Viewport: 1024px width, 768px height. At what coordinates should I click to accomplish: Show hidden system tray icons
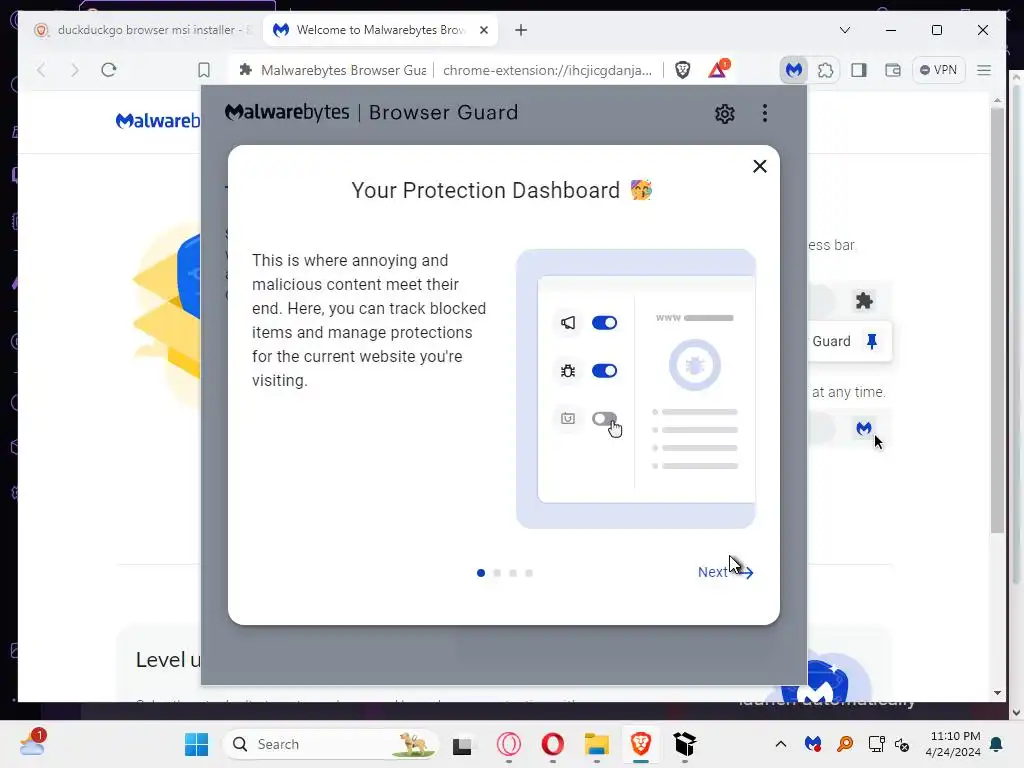780,744
